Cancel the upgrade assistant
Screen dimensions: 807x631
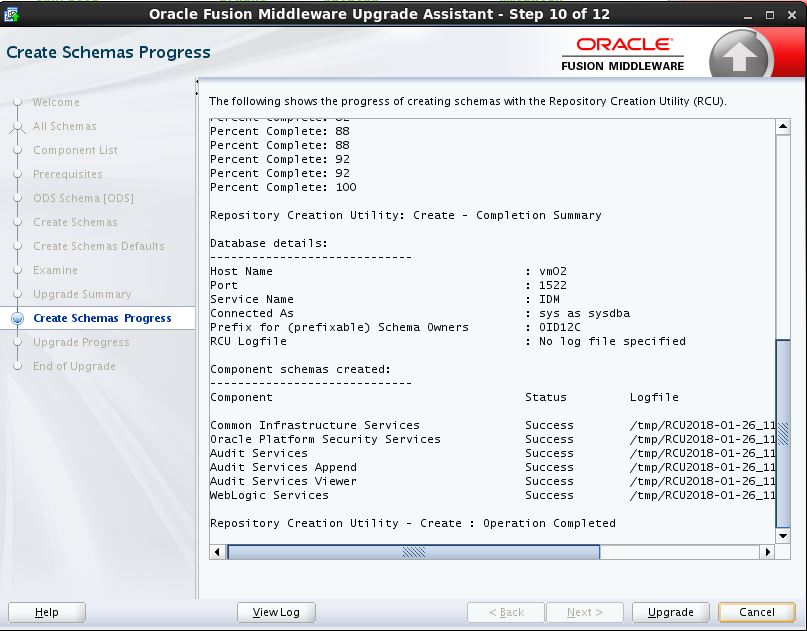click(x=757, y=612)
